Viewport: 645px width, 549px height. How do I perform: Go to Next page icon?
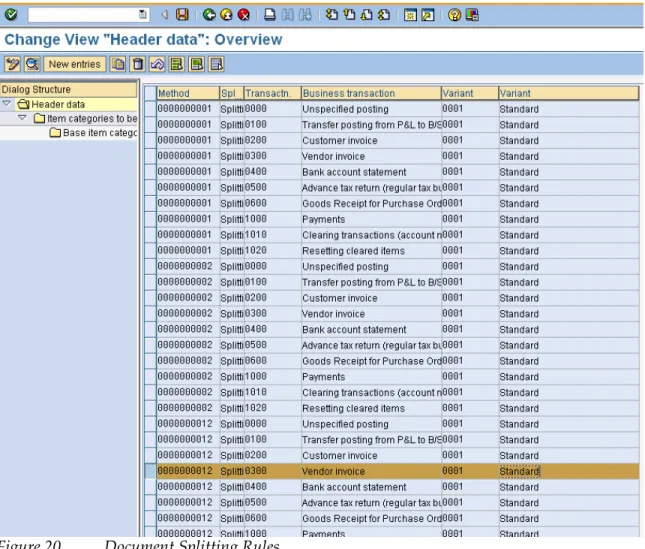tap(366, 15)
